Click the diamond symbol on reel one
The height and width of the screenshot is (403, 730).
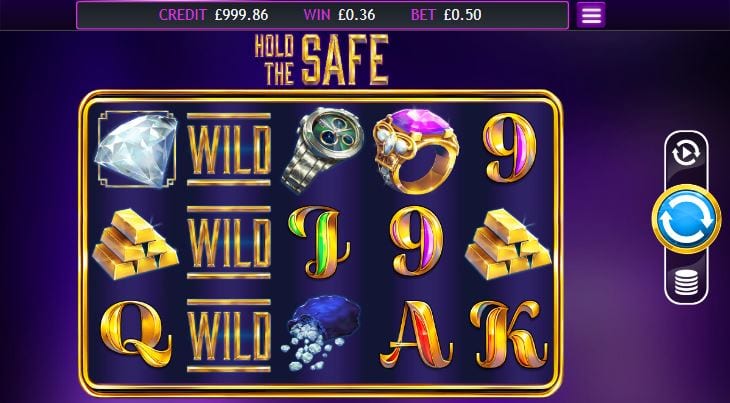pyautogui.click(x=136, y=149)
